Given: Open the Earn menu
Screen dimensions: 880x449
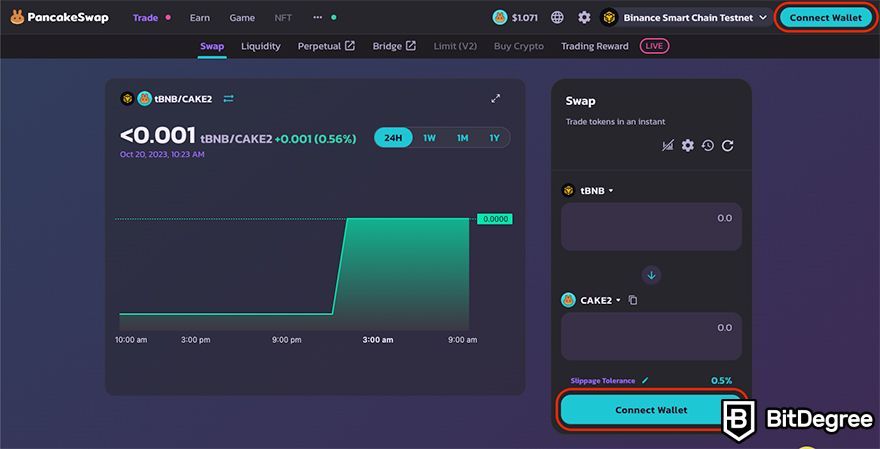Looking at the screenshot, I should tap(200, 17).
